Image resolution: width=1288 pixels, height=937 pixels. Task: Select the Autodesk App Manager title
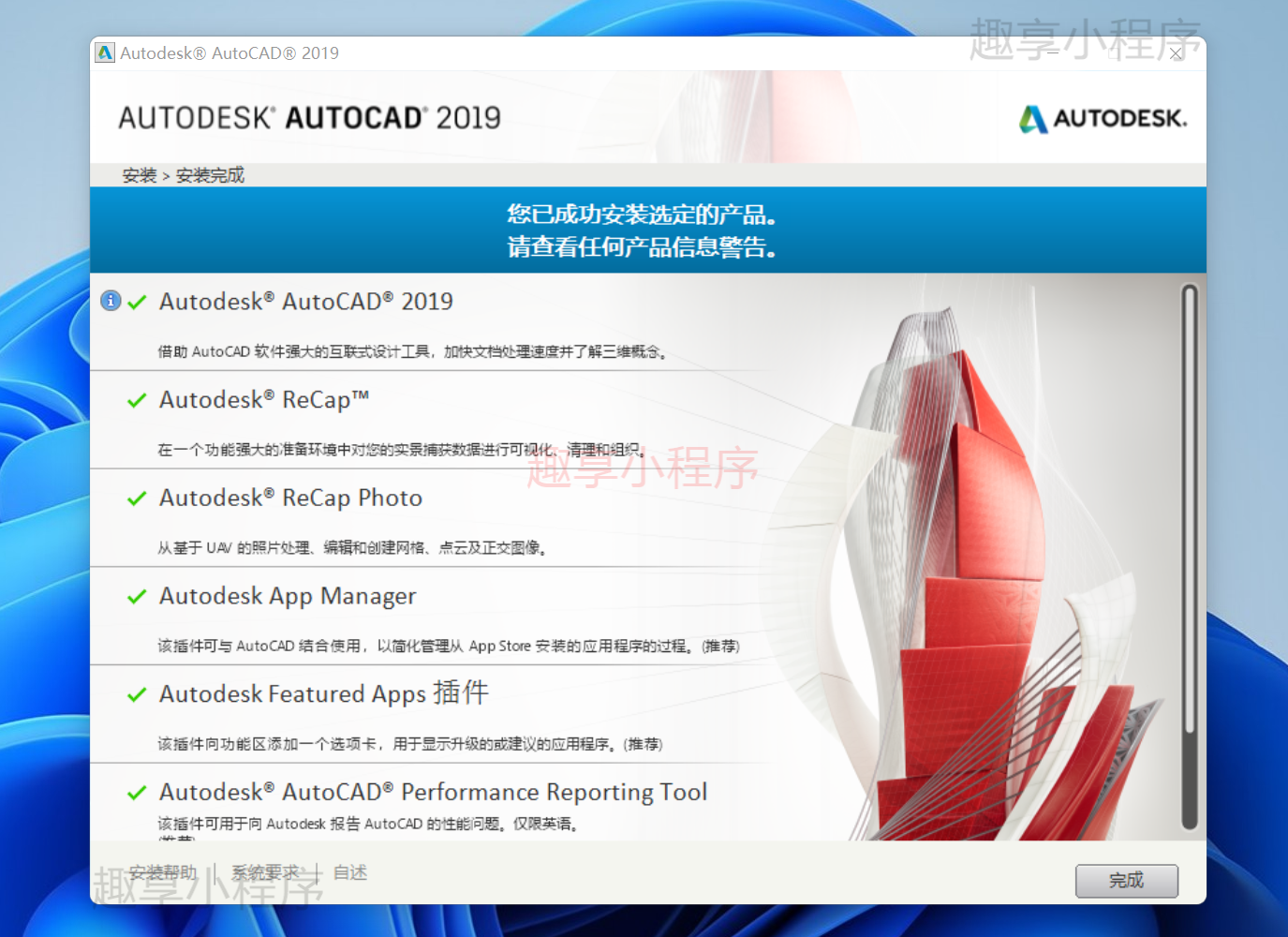(288, 597)
